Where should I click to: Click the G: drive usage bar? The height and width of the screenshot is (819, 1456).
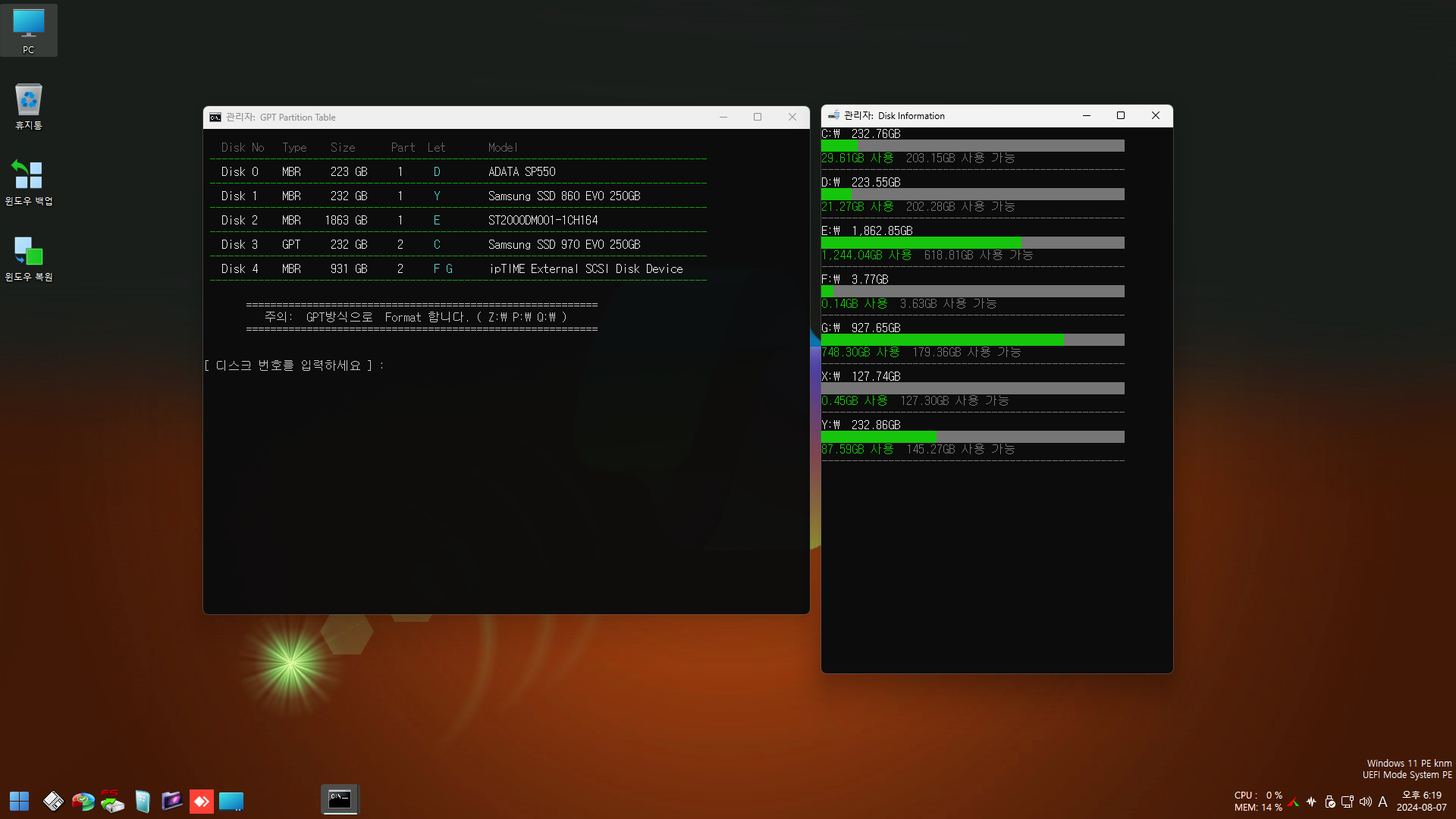coord(973,340)
